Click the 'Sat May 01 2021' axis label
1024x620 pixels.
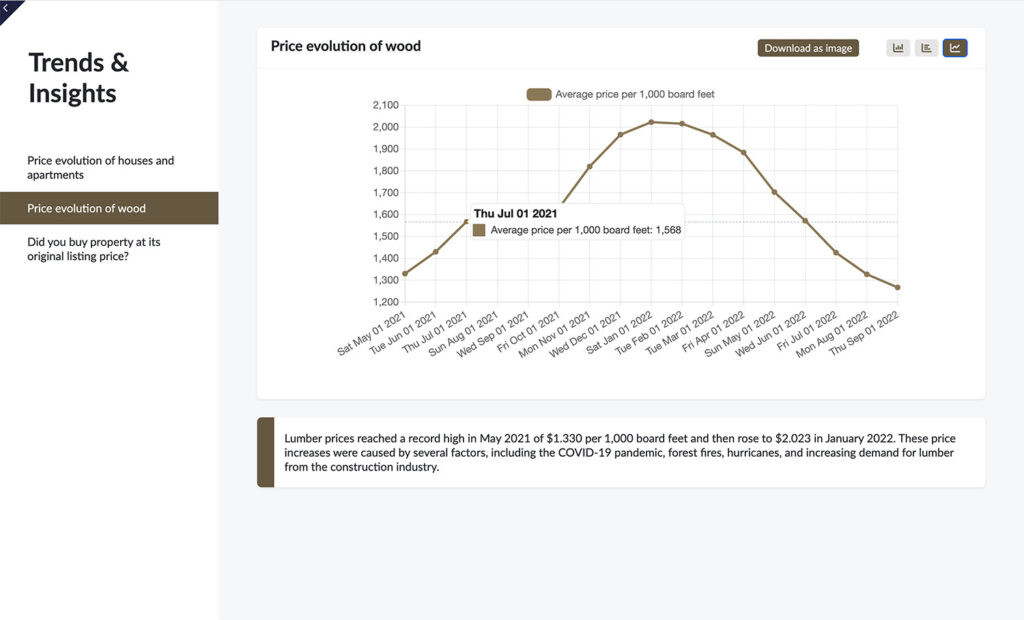[x=370, y=330]
